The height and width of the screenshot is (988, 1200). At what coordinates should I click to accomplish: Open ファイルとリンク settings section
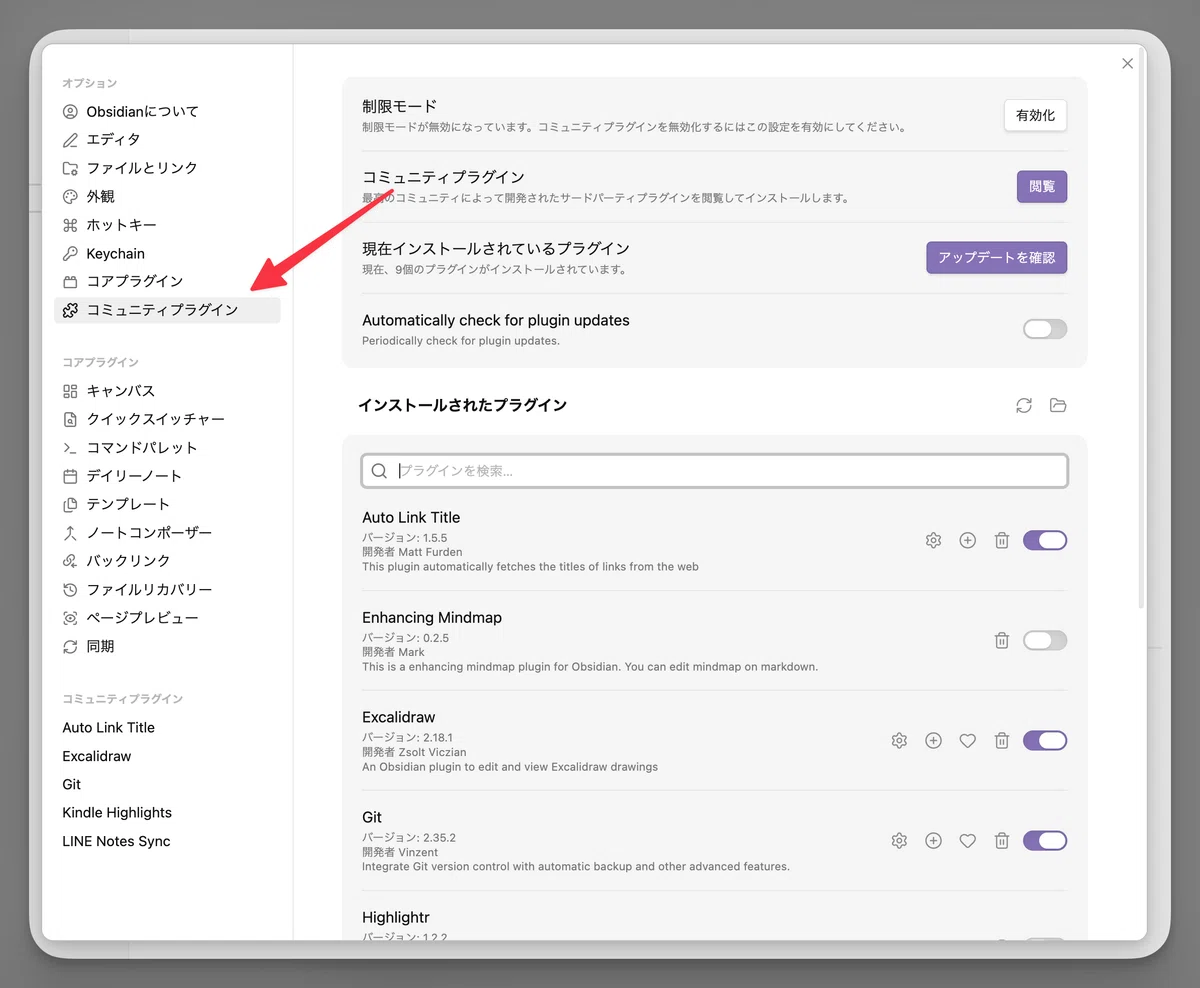167,168
